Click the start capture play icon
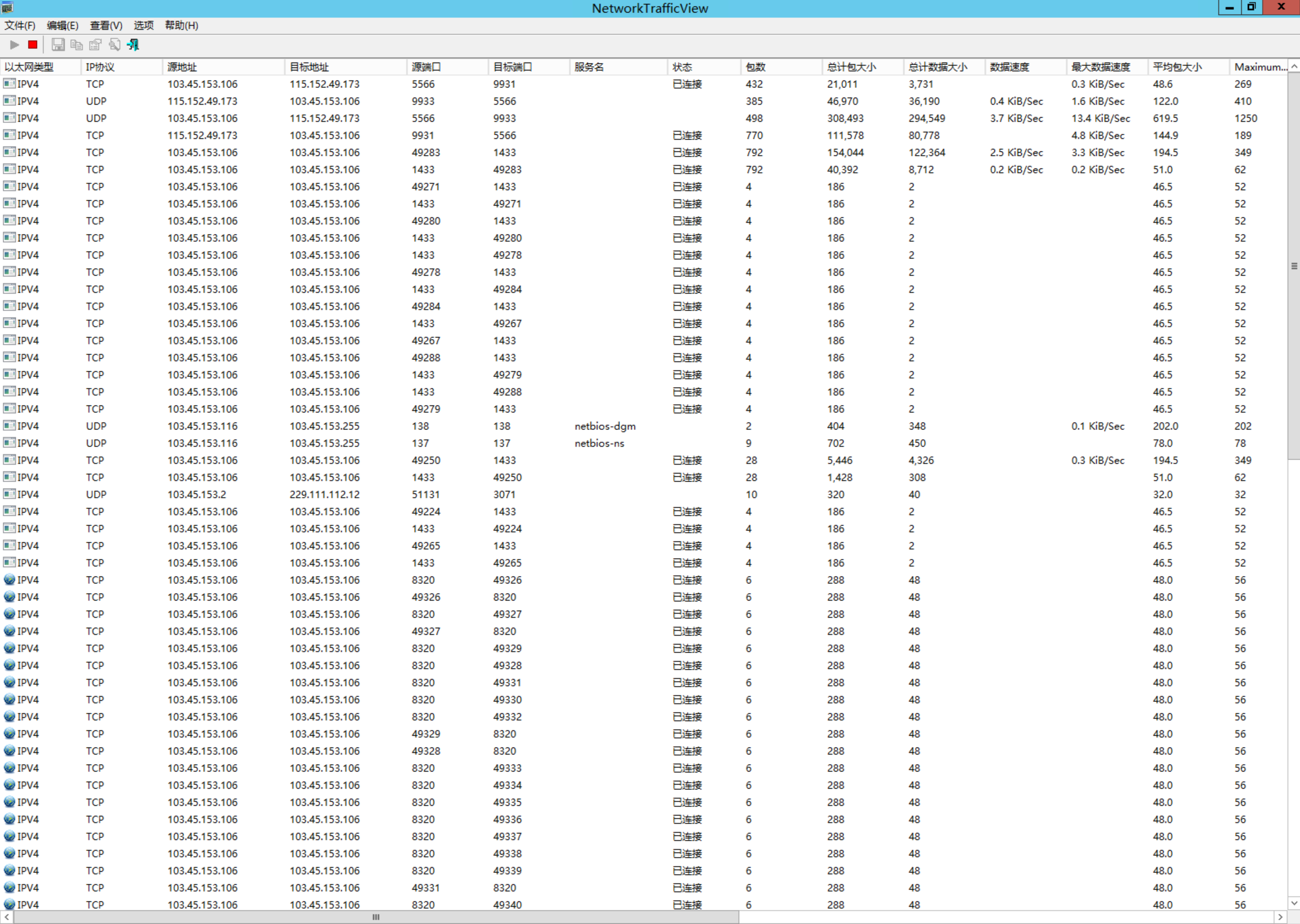Image resolution: width=1300 pixels, height=924 pixels. pyautogui.click(x=15, y=45)
